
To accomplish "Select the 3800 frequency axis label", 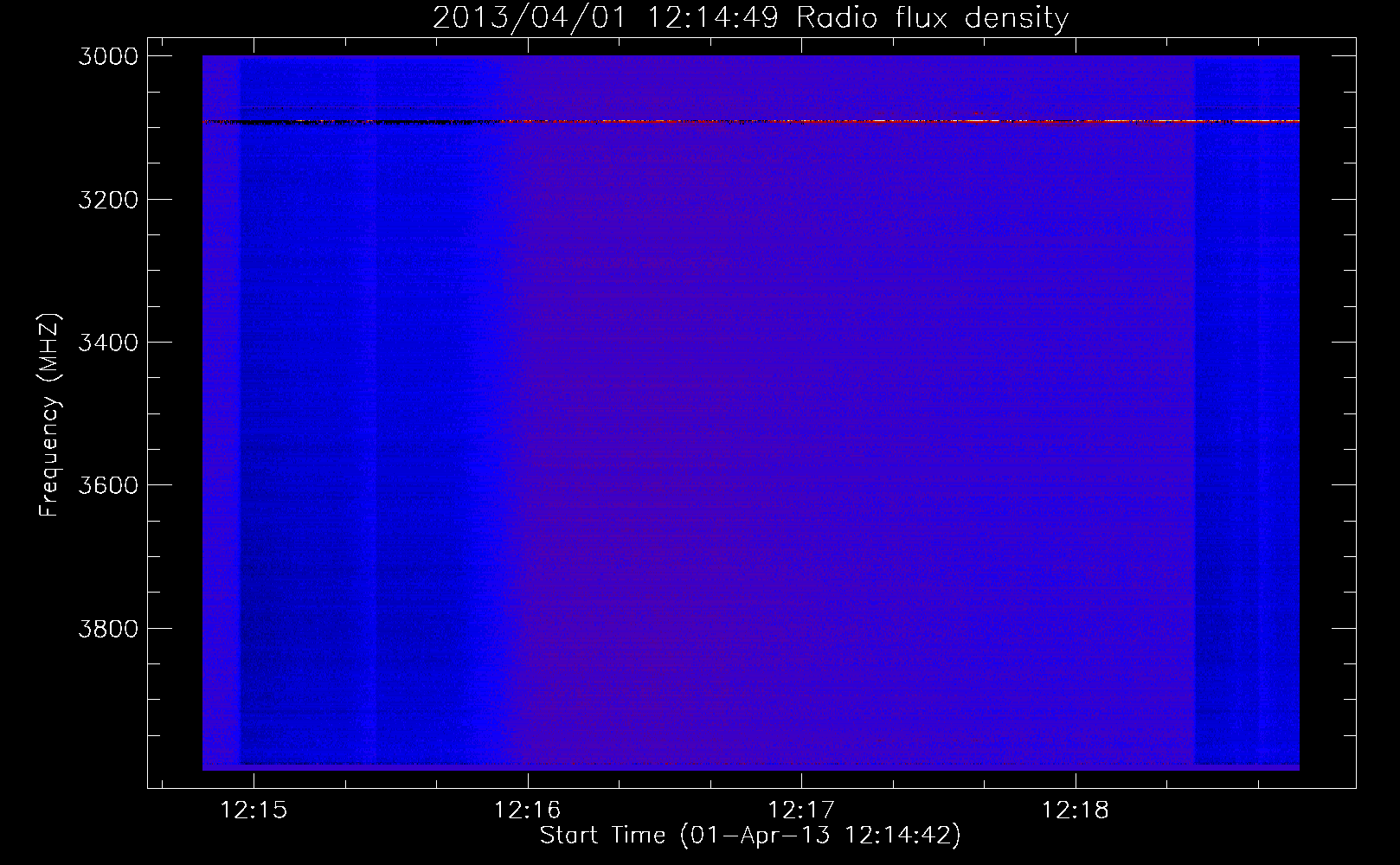I will click(x=108, y=628).
